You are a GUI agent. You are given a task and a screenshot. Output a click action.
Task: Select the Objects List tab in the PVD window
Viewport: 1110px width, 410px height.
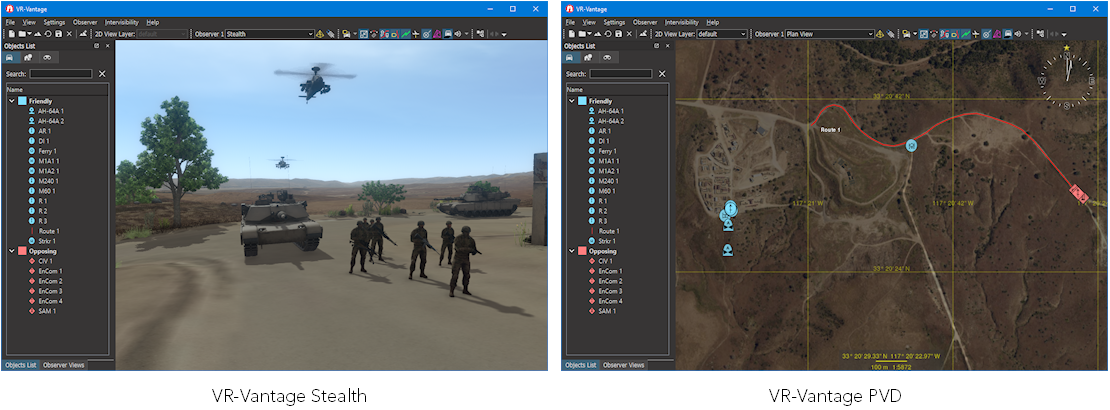point(580,365)
